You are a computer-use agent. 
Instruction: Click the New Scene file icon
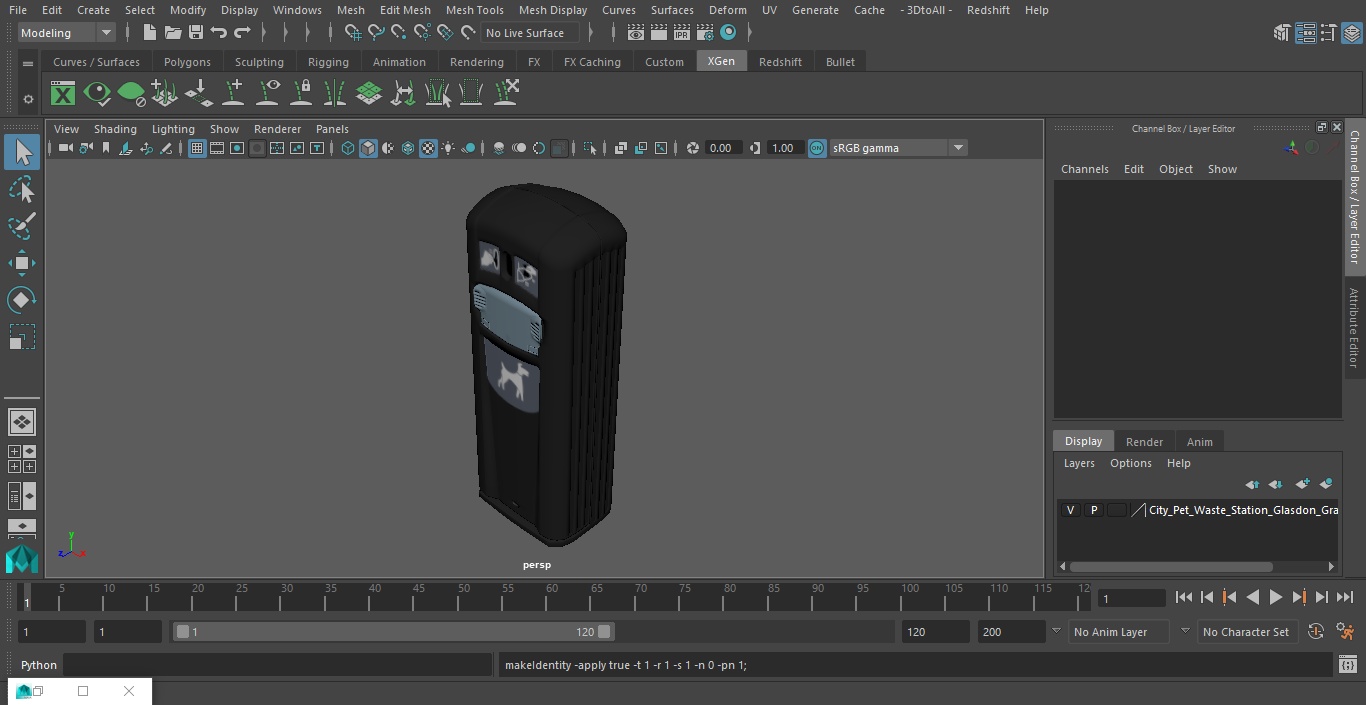click(149, 33)
